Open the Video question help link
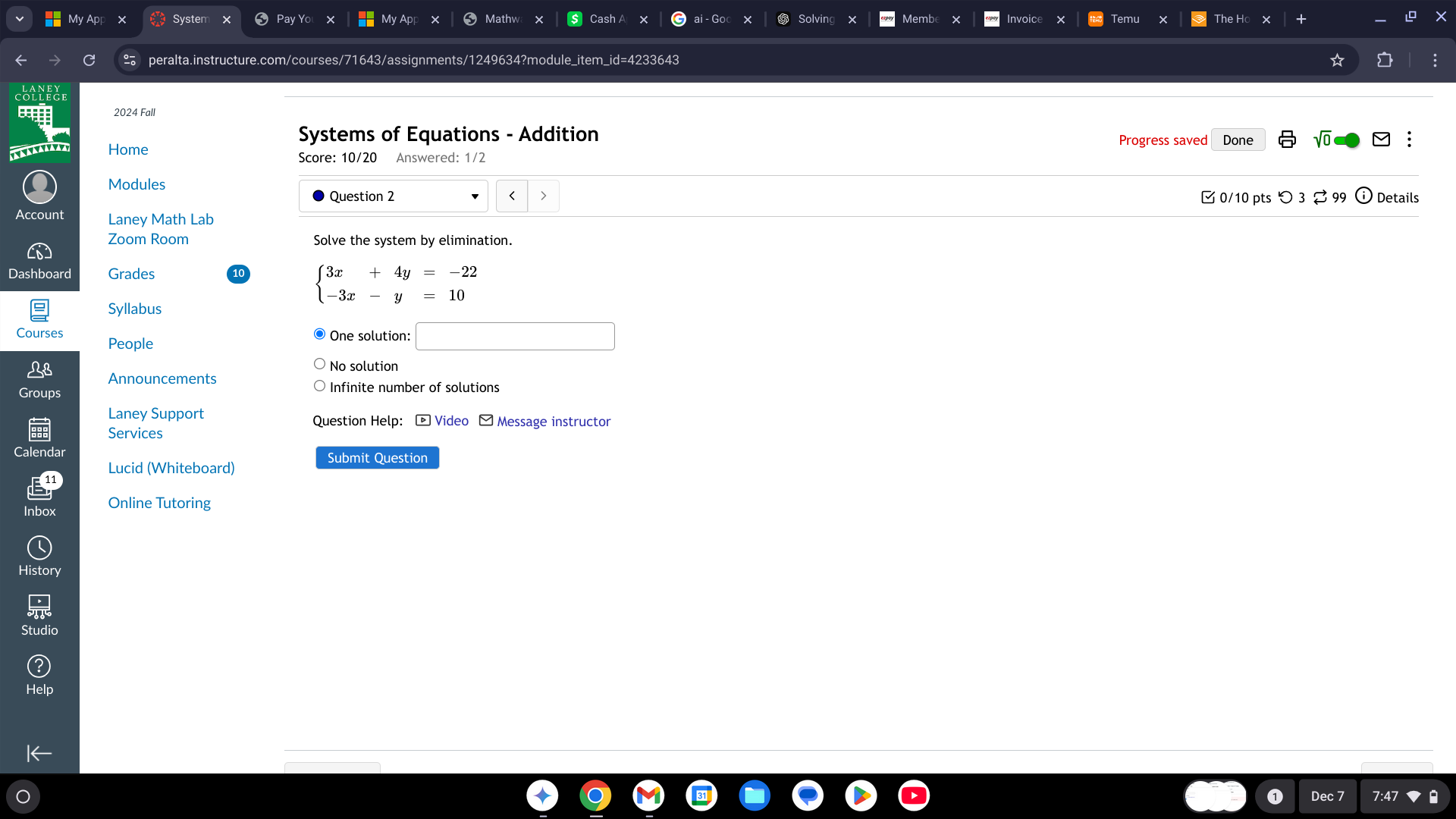The image size is (1456, 819). (450, 421)
